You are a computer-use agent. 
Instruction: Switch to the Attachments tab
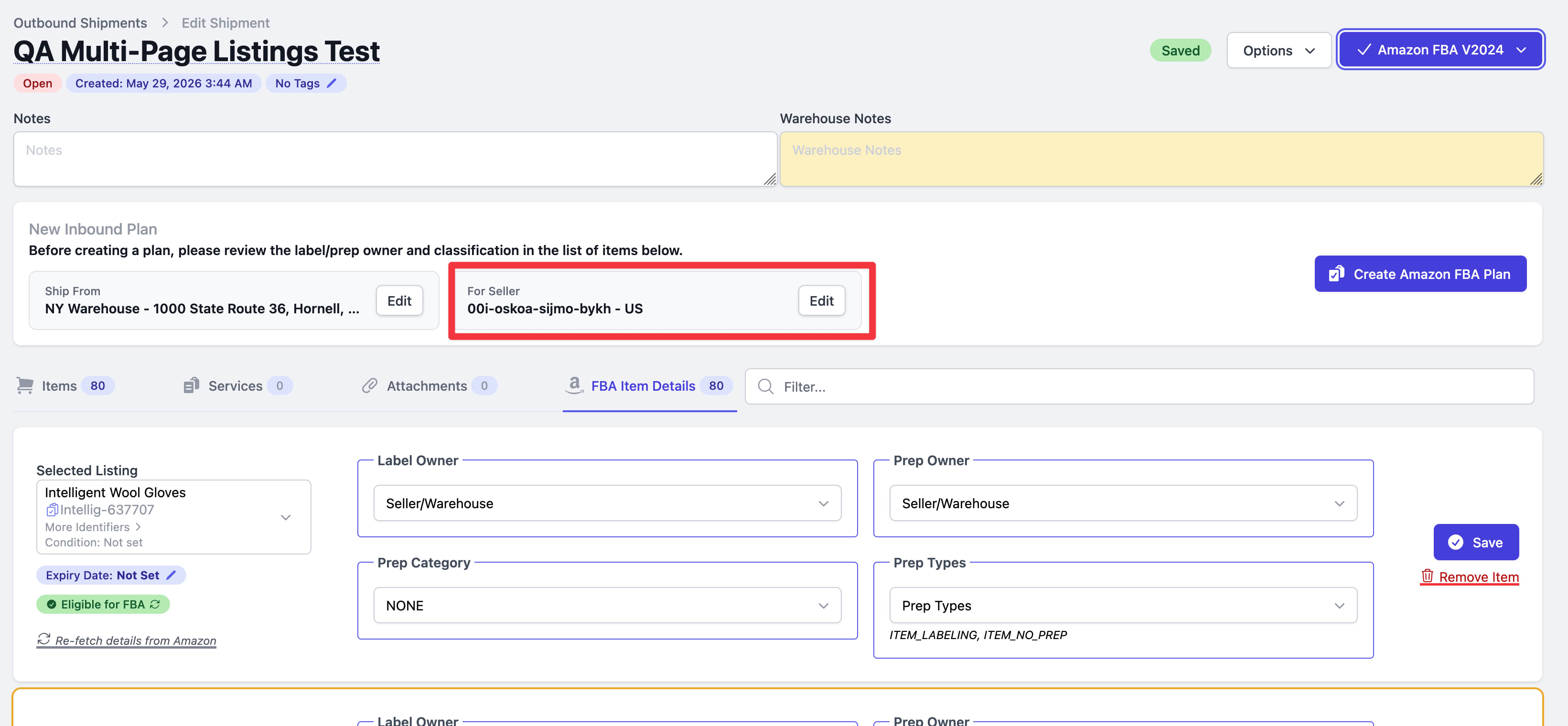(429, 386)
